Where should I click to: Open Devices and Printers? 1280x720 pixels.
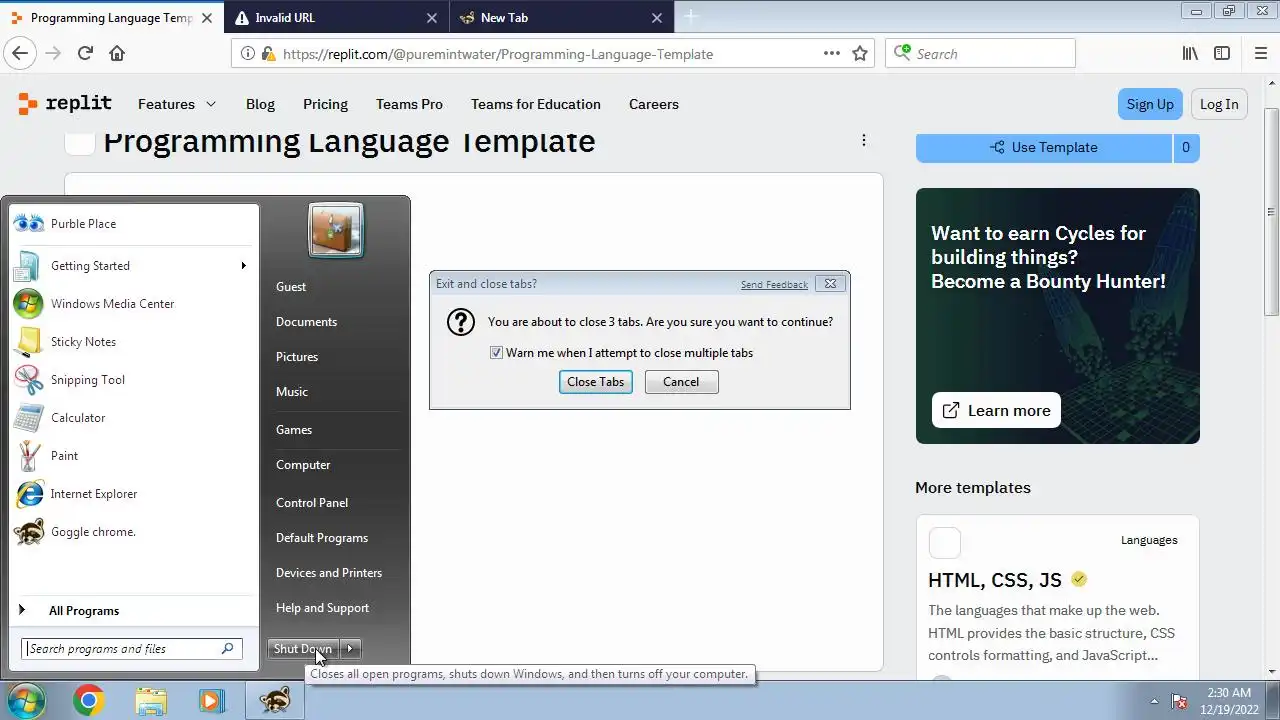329,573
